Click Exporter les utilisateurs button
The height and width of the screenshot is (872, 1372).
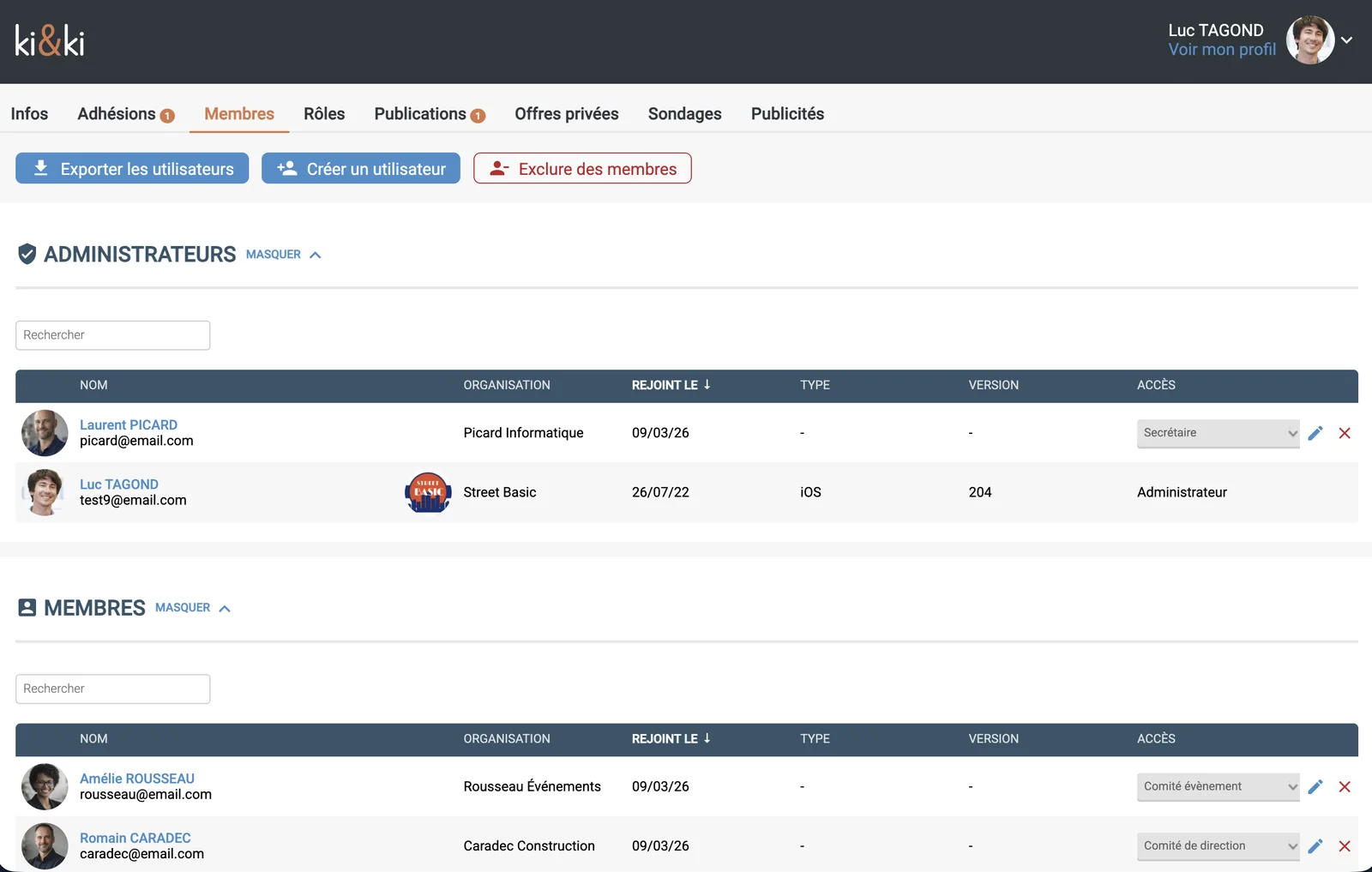(132, 168)
